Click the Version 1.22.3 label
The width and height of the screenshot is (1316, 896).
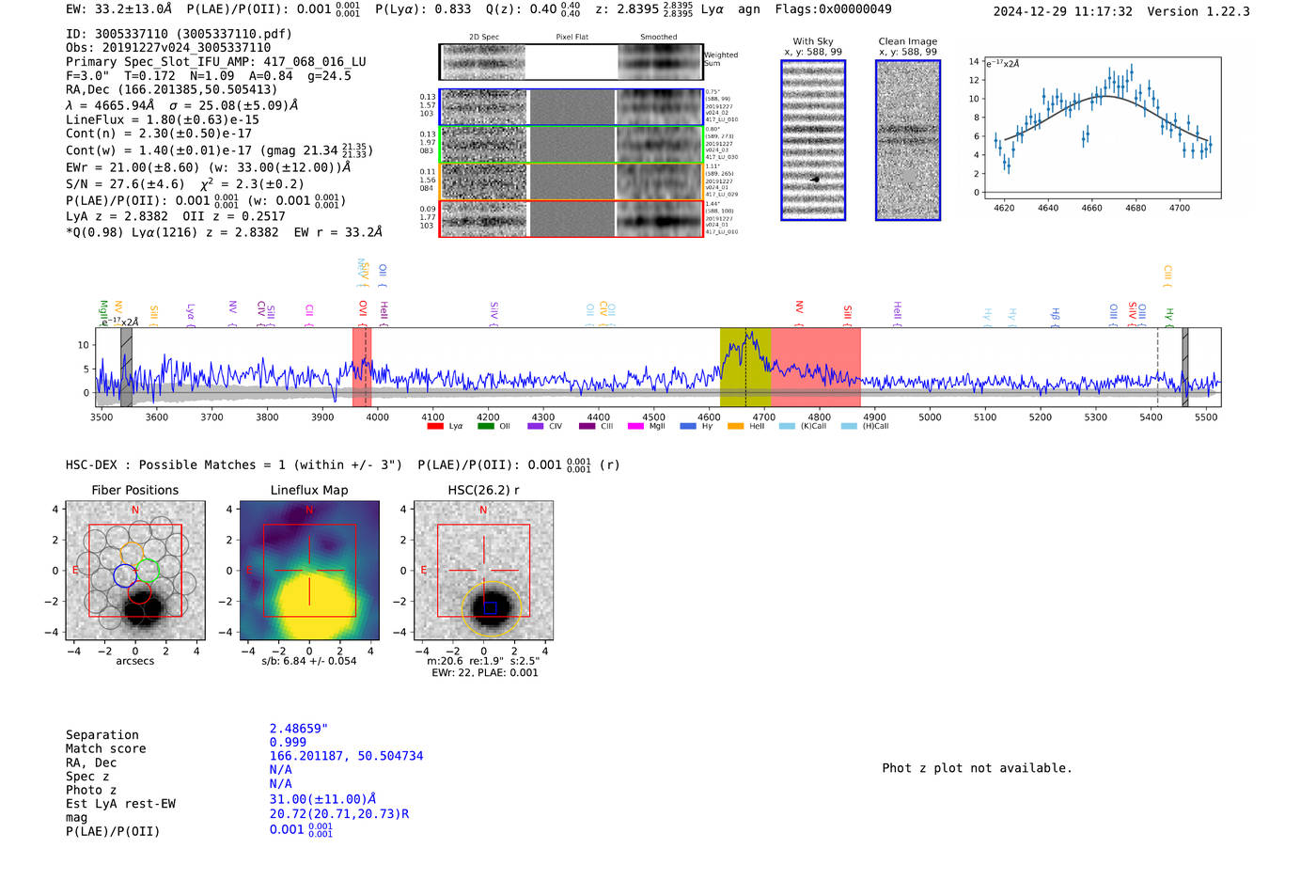pos(1198,11)
